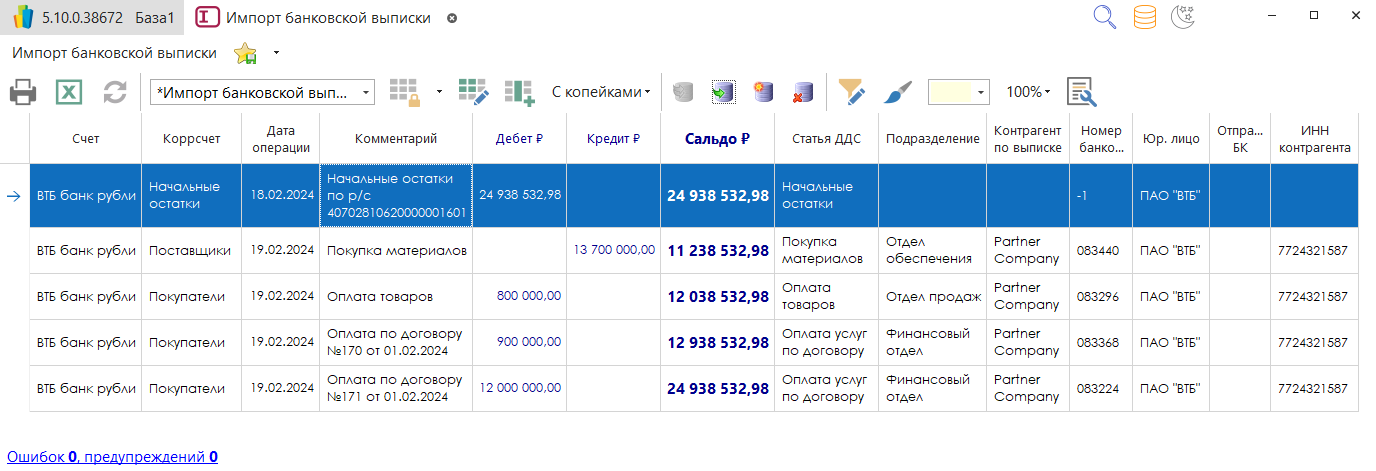Click the database import icon with green arrow
The image size is (1376, 471).
pyautogui.click(x=723, y=92)
